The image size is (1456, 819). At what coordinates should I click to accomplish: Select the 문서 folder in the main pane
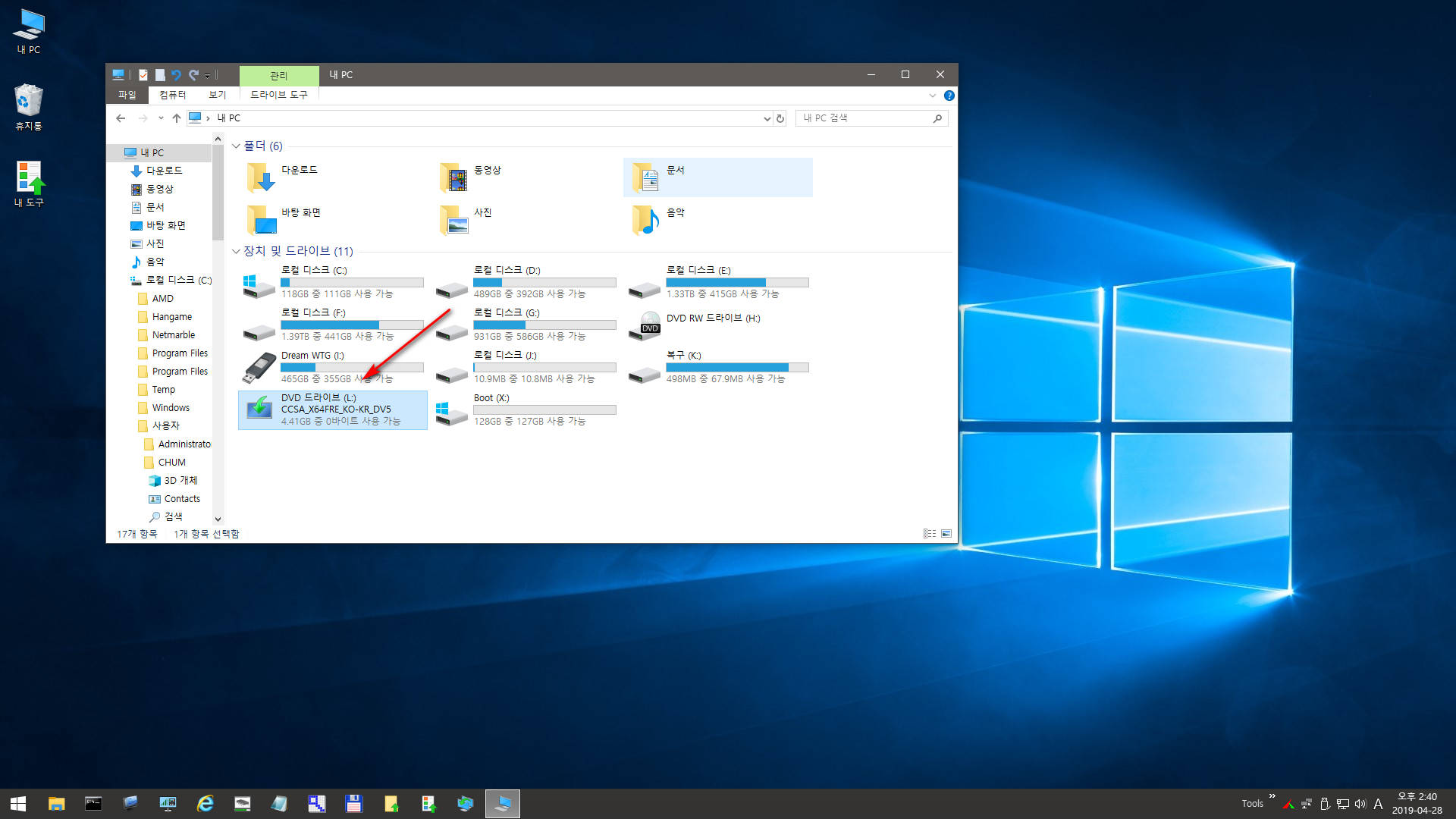(718, 177)
